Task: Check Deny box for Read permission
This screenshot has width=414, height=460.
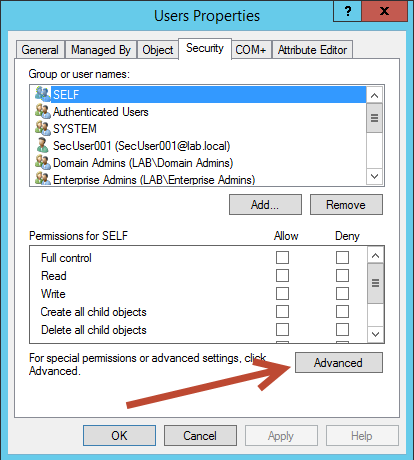Action: [x=342, y=276]
